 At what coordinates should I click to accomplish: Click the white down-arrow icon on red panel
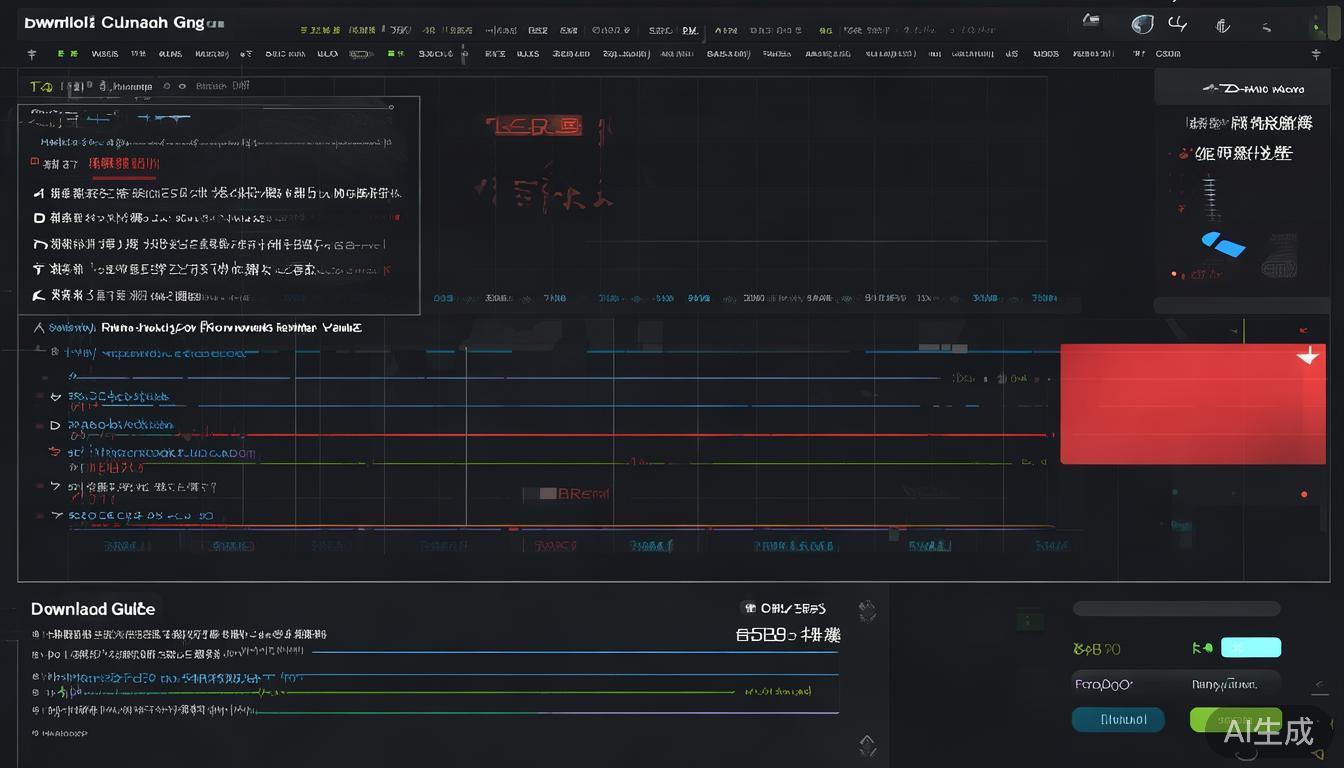click(1308, 355)
